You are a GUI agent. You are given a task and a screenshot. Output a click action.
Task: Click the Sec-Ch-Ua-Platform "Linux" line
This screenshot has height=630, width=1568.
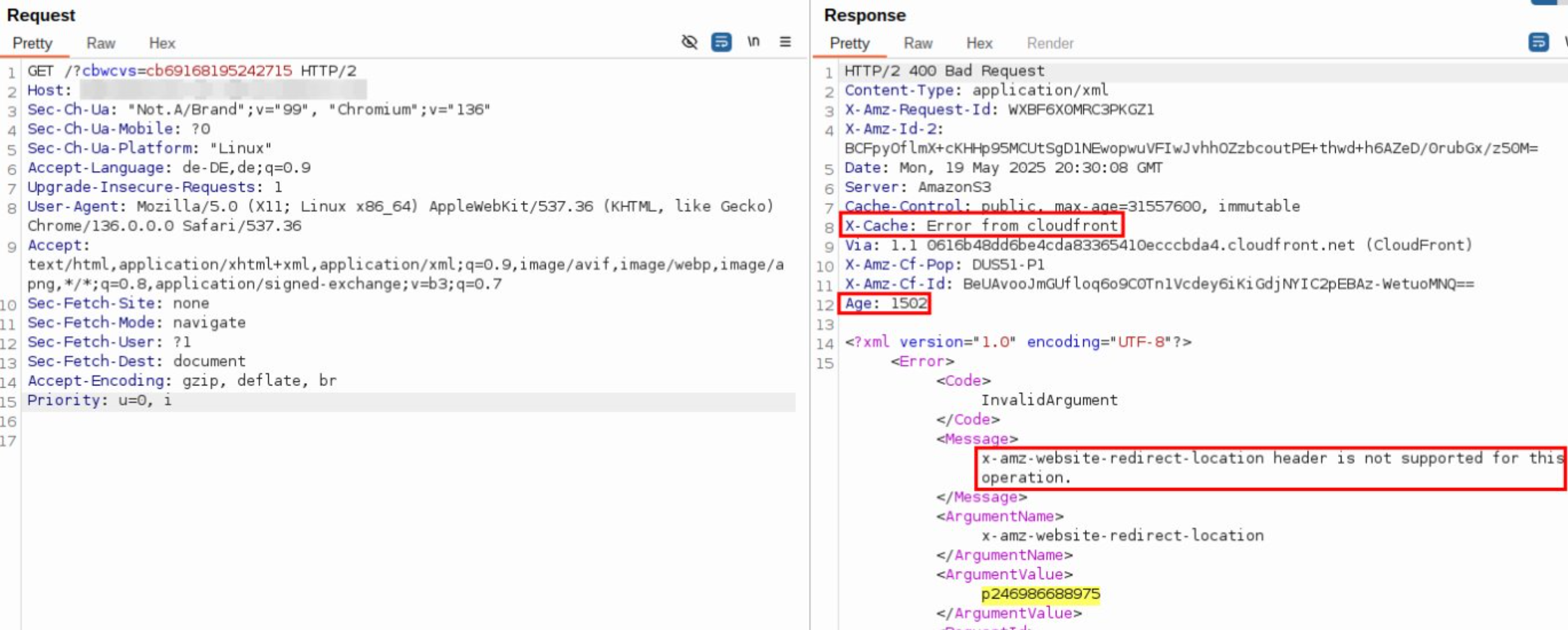point(149,148)
